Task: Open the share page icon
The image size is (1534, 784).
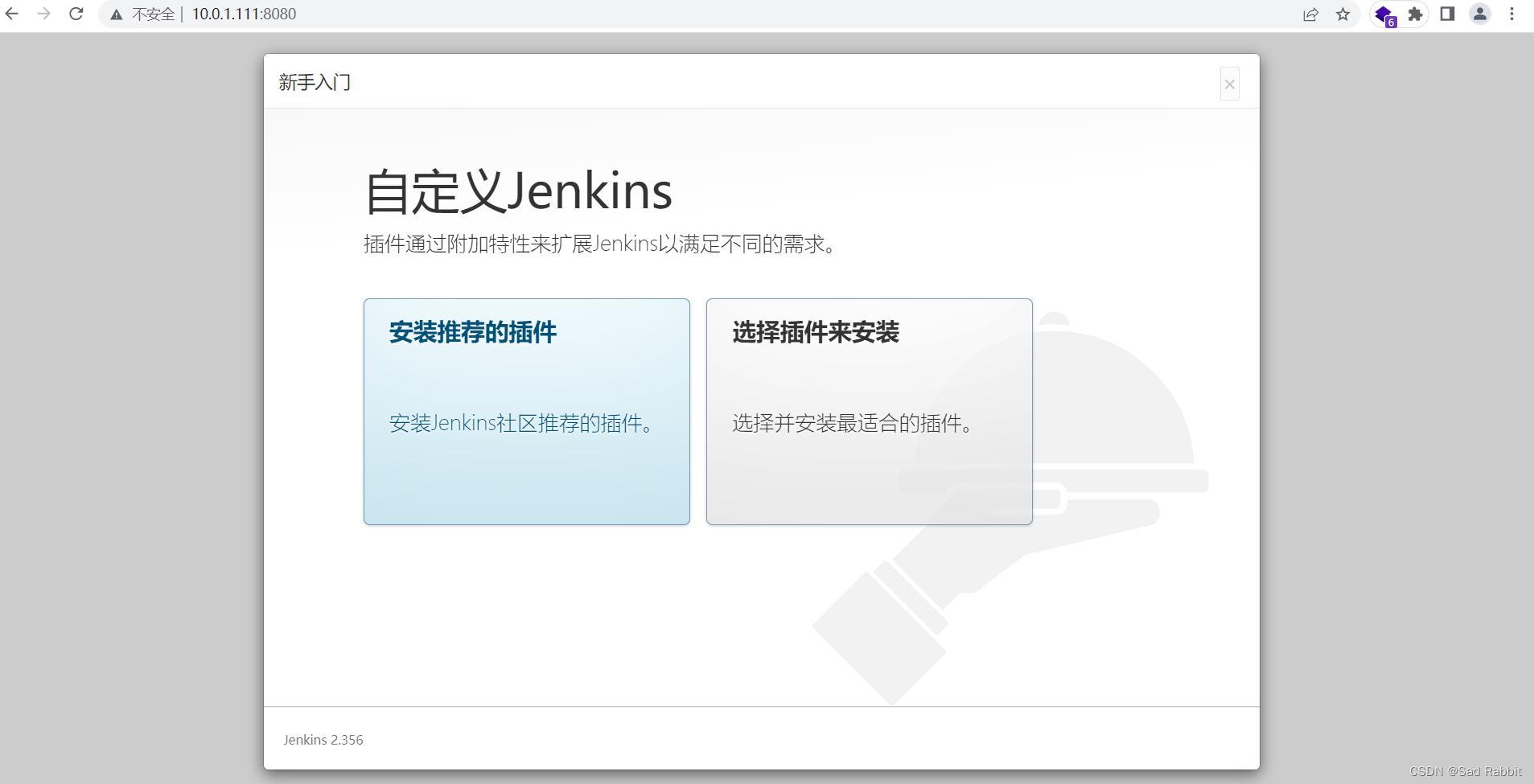Action: 1311,14
